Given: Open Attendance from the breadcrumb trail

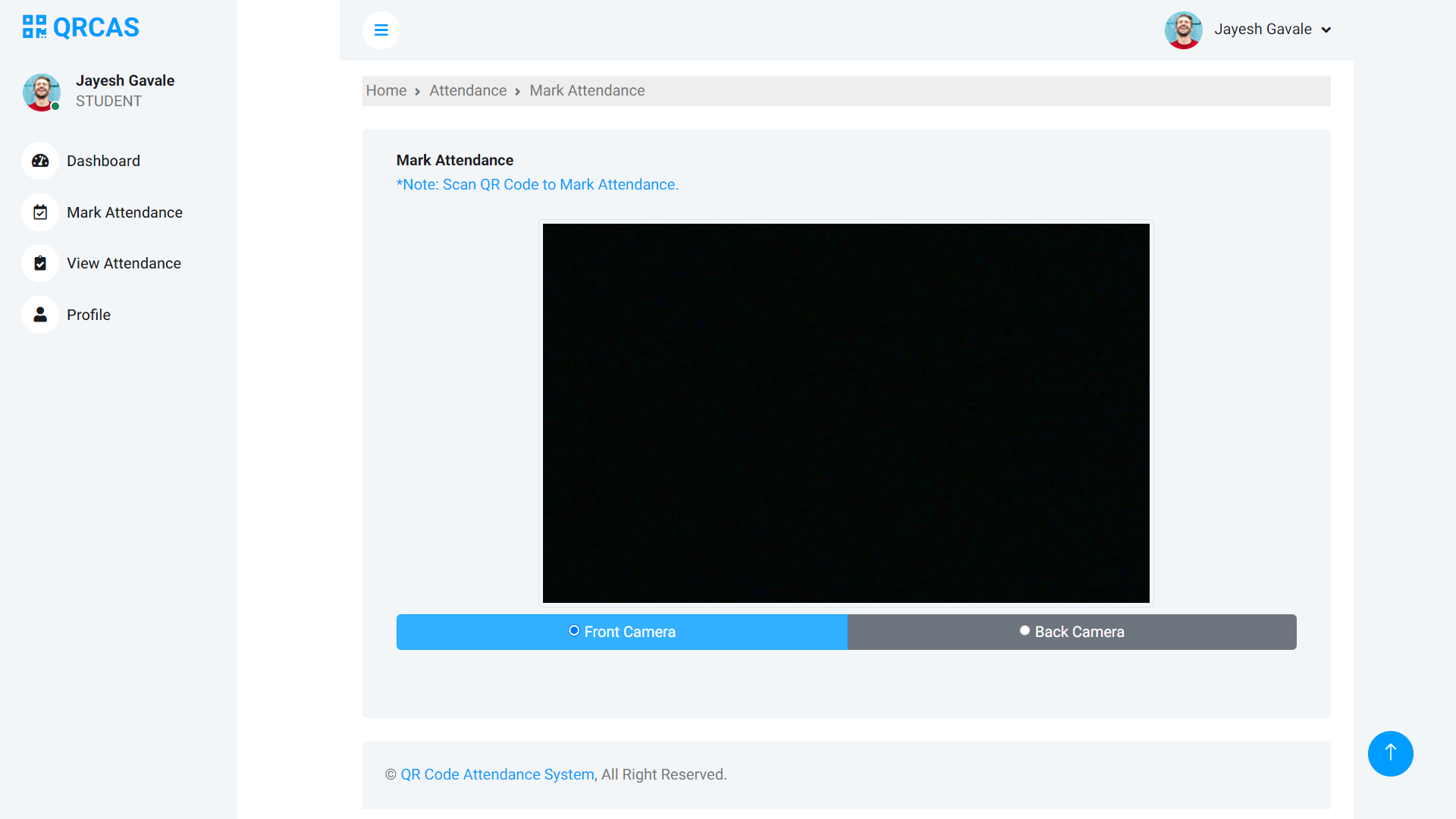Looking at the screenshot, I should pos(467,90).
